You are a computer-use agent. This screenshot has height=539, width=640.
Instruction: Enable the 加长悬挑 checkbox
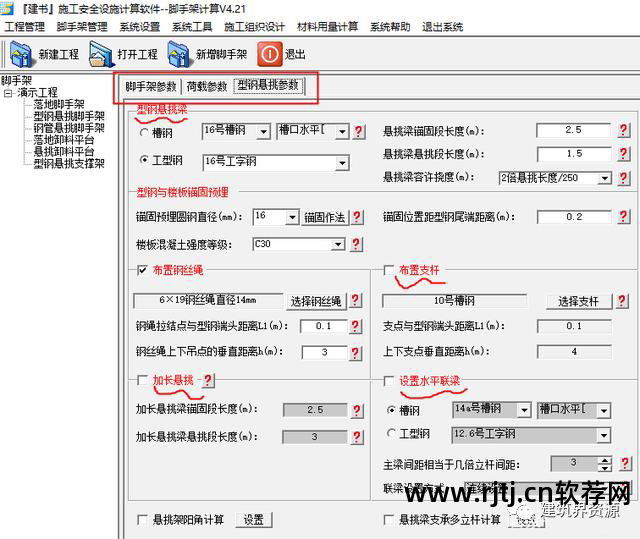(142, 380)
